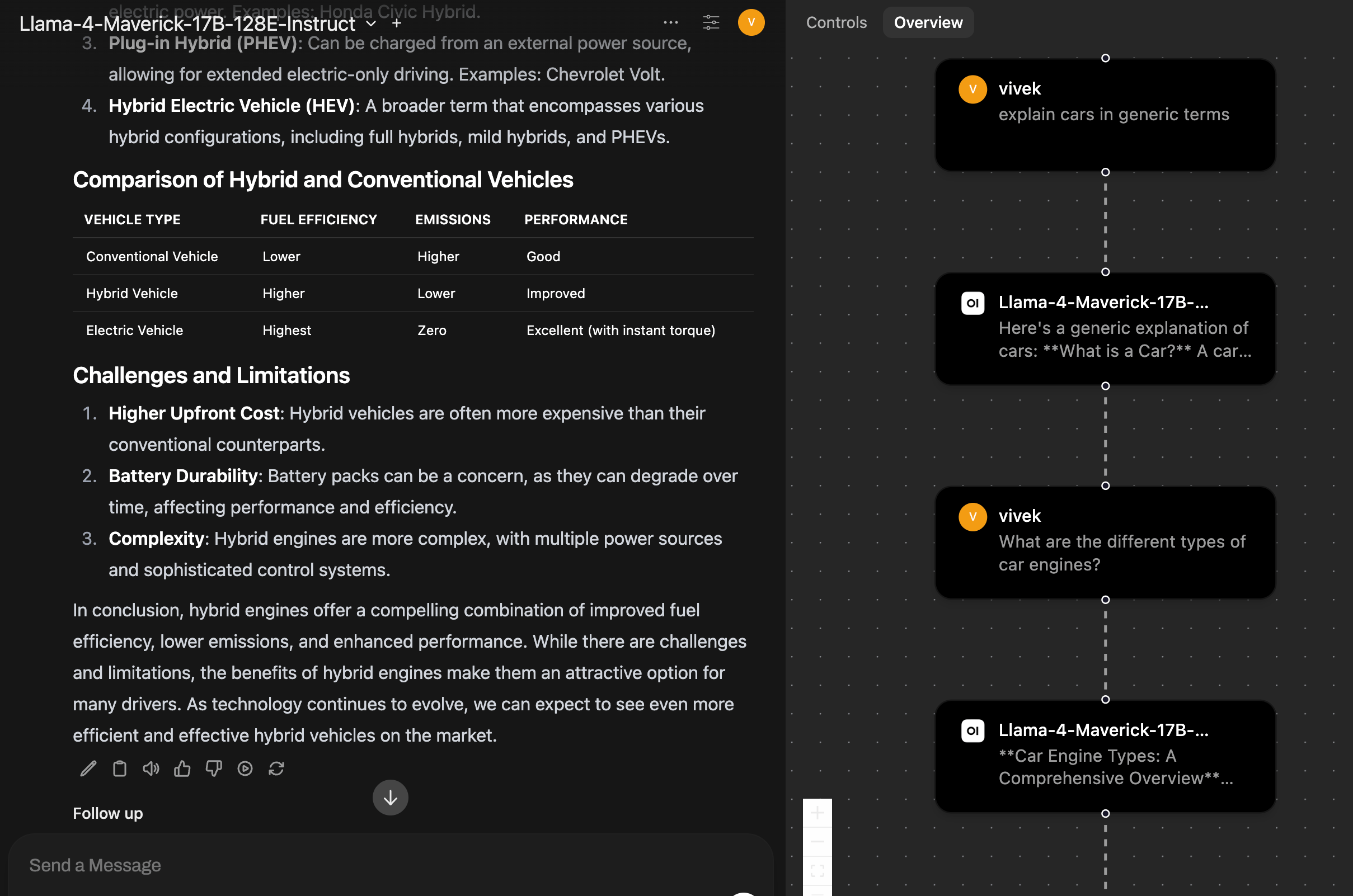Open the three-dots chat menu
Screen dimensions: 1353x896
[670, 23]
